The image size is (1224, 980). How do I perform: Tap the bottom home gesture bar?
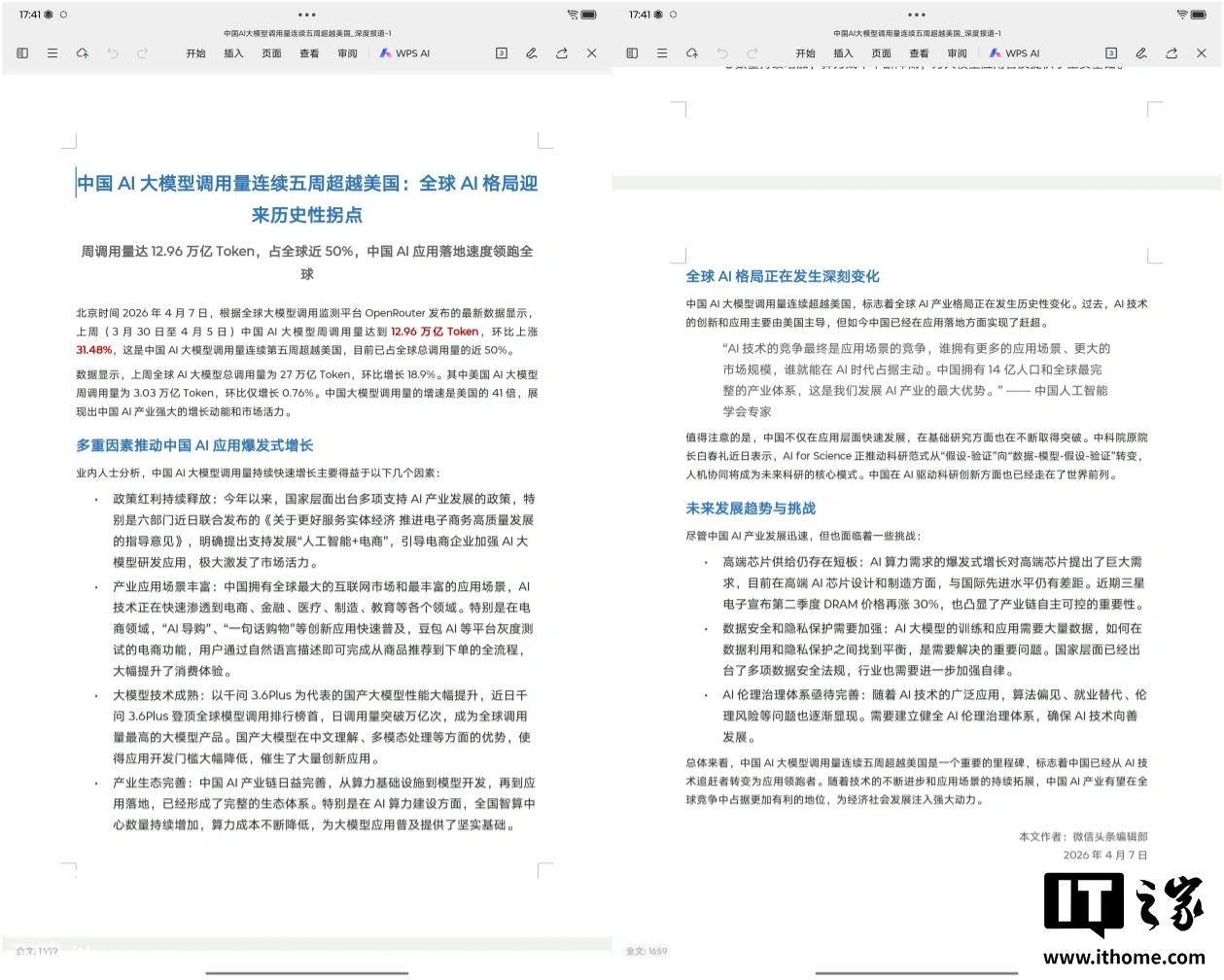coord(305,969)
